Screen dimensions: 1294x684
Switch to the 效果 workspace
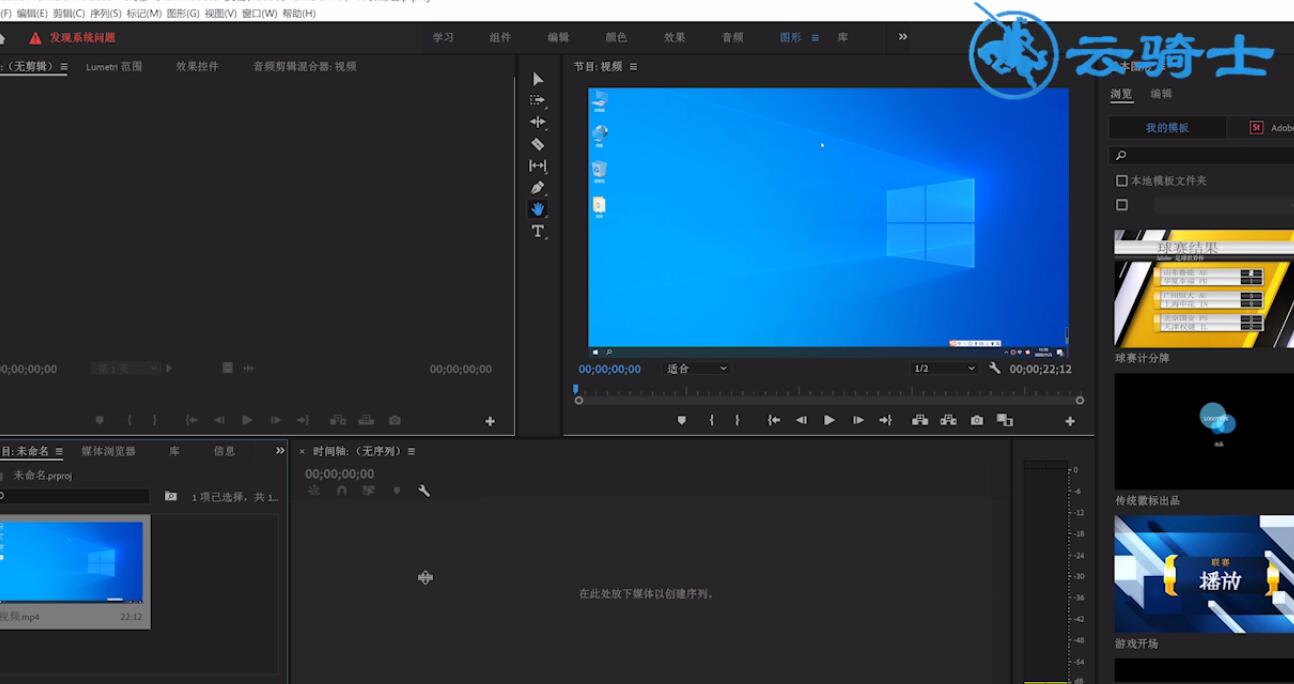point(675,37)
